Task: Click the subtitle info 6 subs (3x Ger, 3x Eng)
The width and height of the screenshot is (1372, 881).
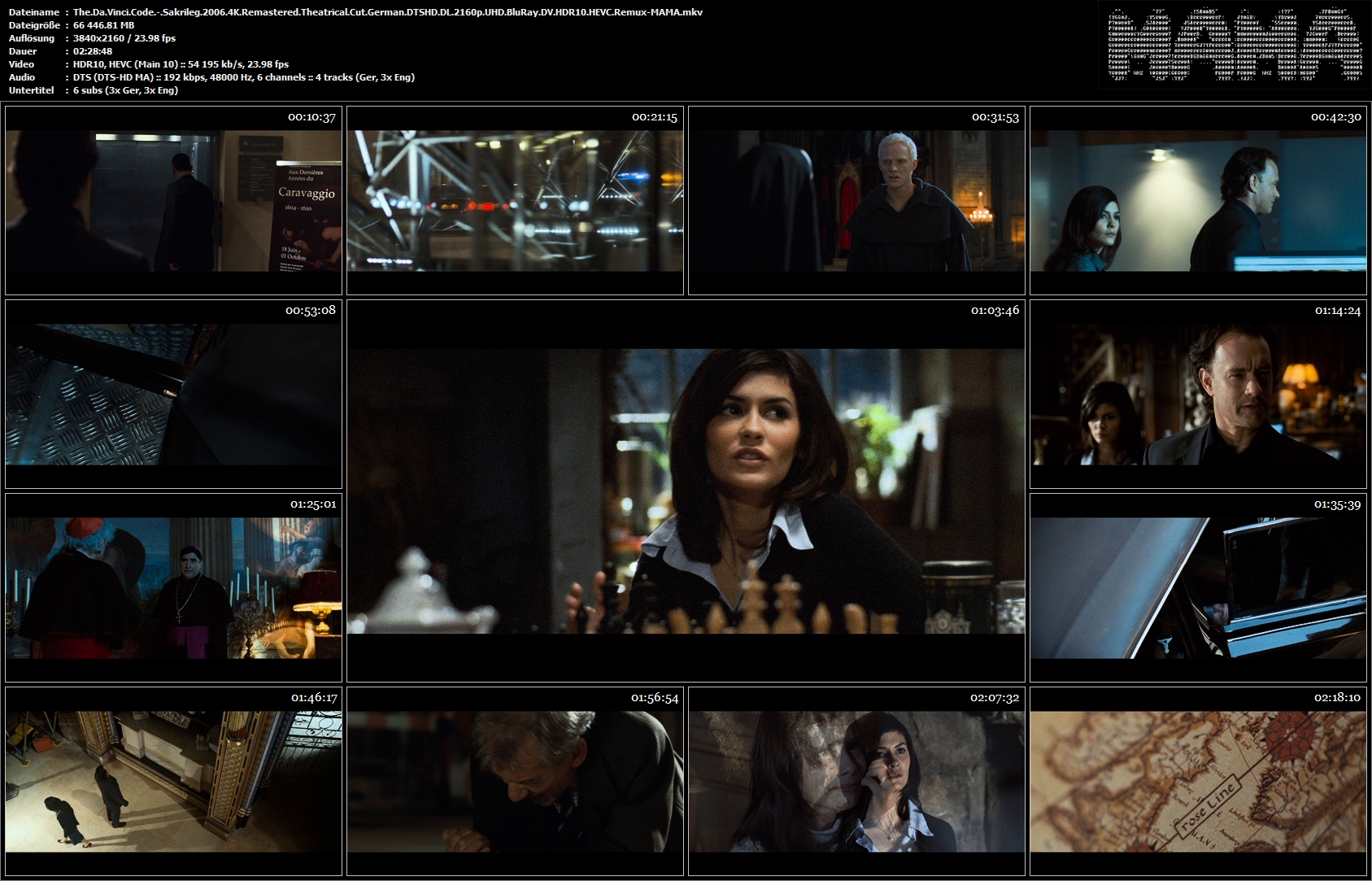Action: pos(125,90)
